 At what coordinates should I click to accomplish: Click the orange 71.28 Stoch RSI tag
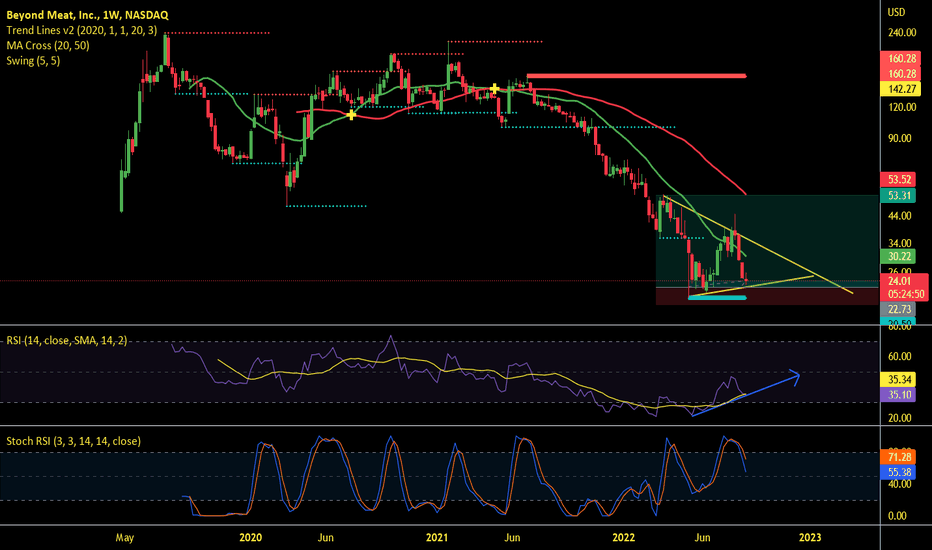[x=899, y=457]
